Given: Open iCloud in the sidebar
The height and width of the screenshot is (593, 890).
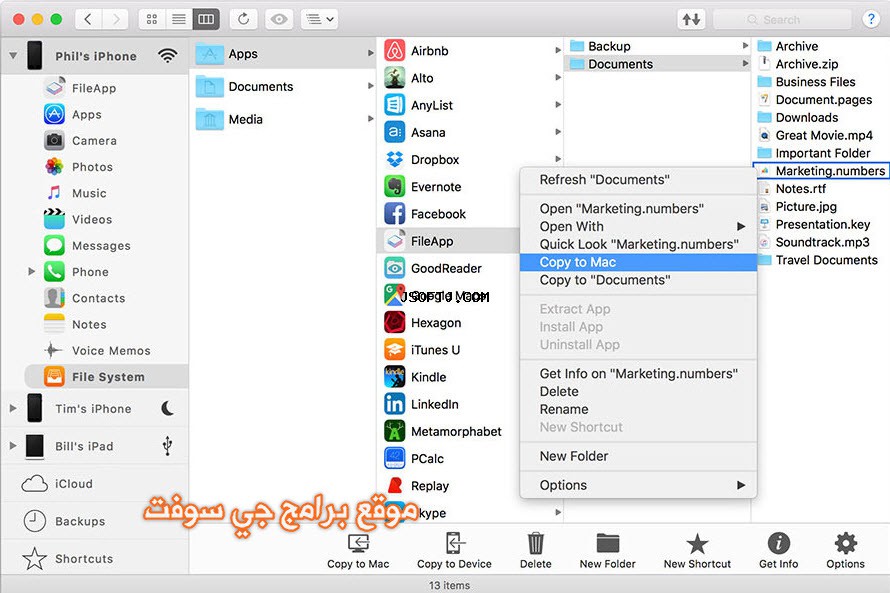Looking at the screenshot, I should point(73,483).
